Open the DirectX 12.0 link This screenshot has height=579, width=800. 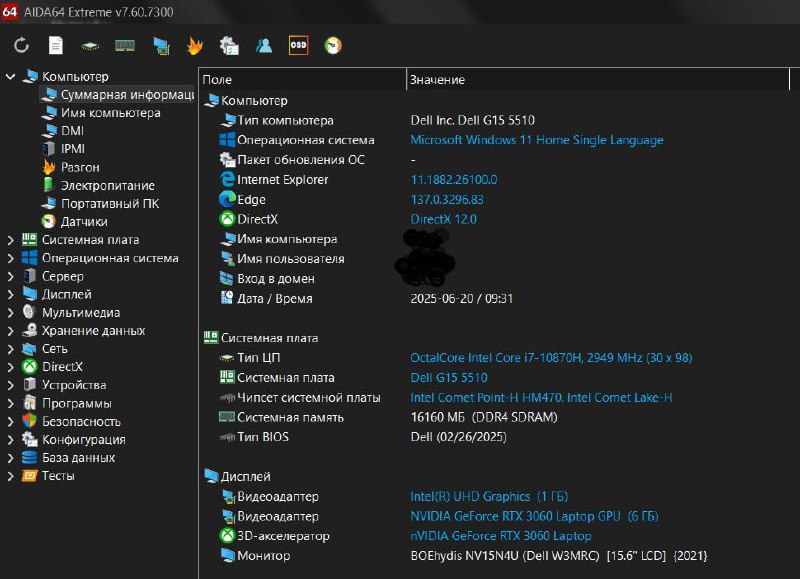[x=444, y=219]
